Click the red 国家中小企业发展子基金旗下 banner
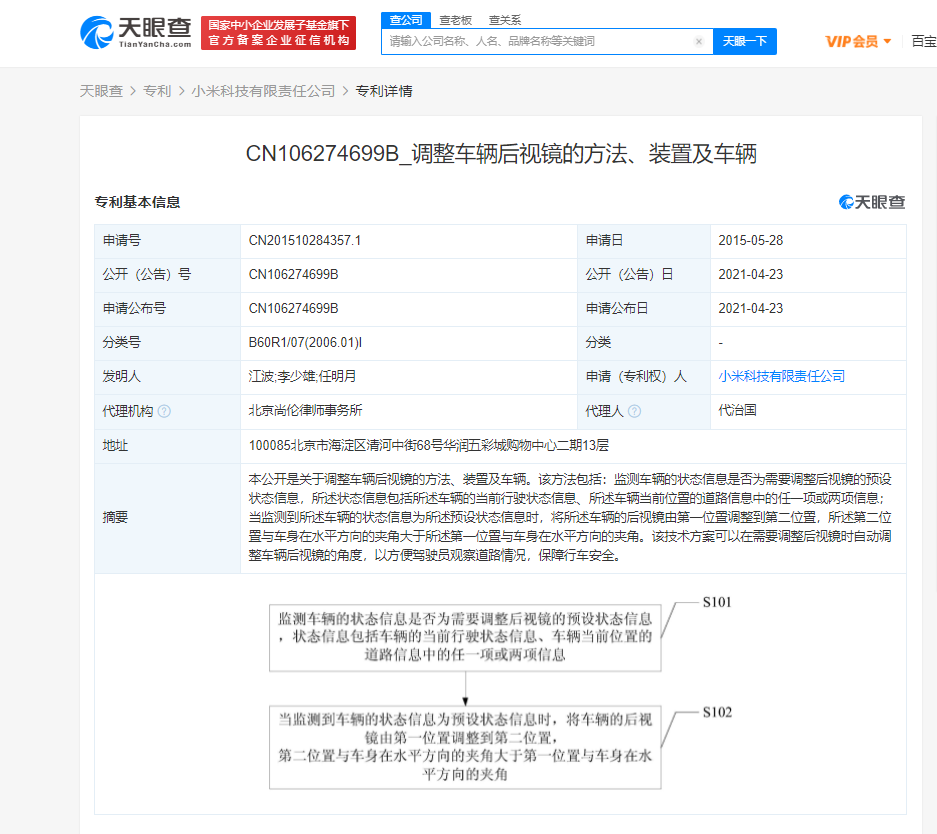 (278, 33)
